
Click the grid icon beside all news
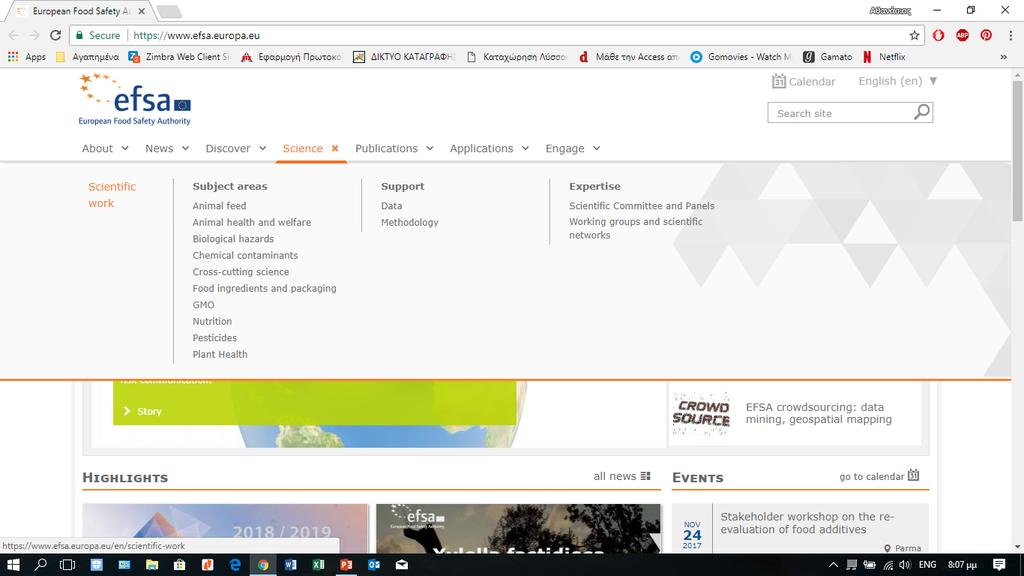[x=646, y=476]
